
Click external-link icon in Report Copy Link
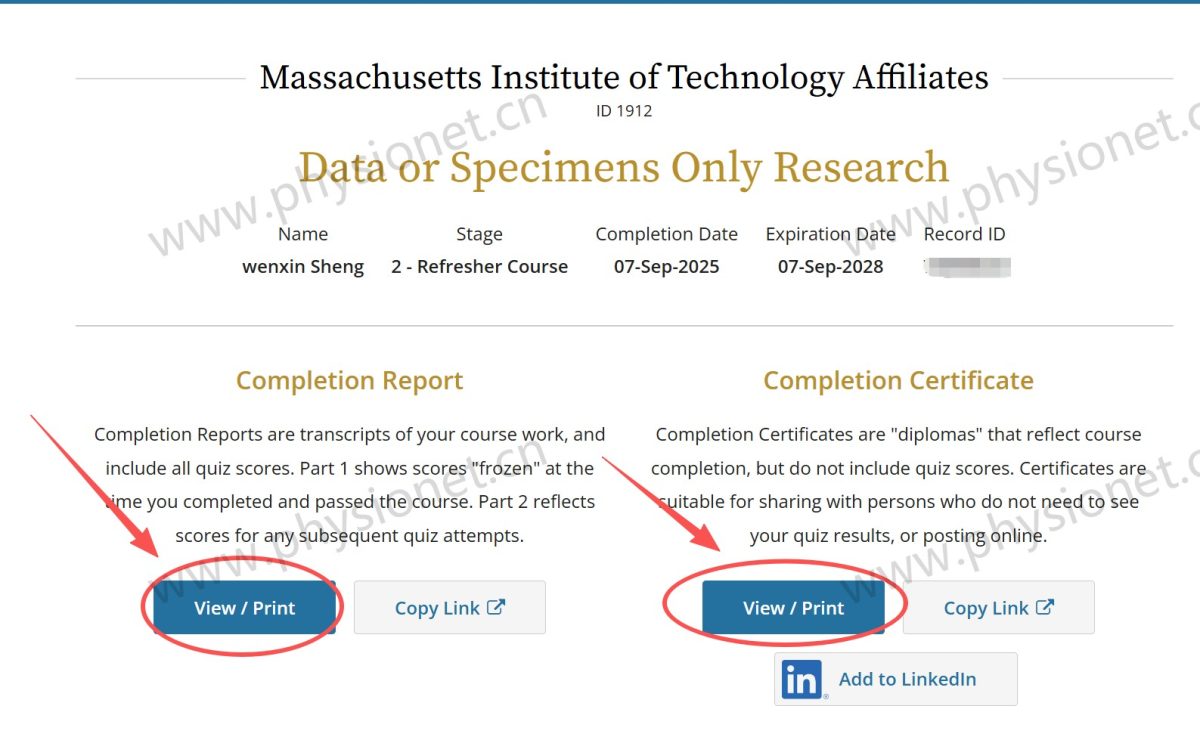496,607
